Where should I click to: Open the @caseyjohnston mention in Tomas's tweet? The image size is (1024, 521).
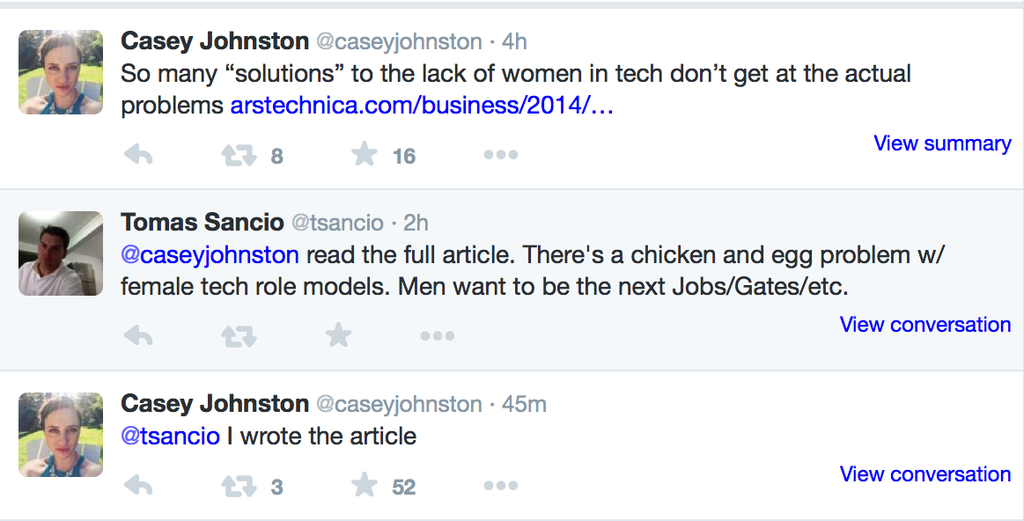coord(210,255)
